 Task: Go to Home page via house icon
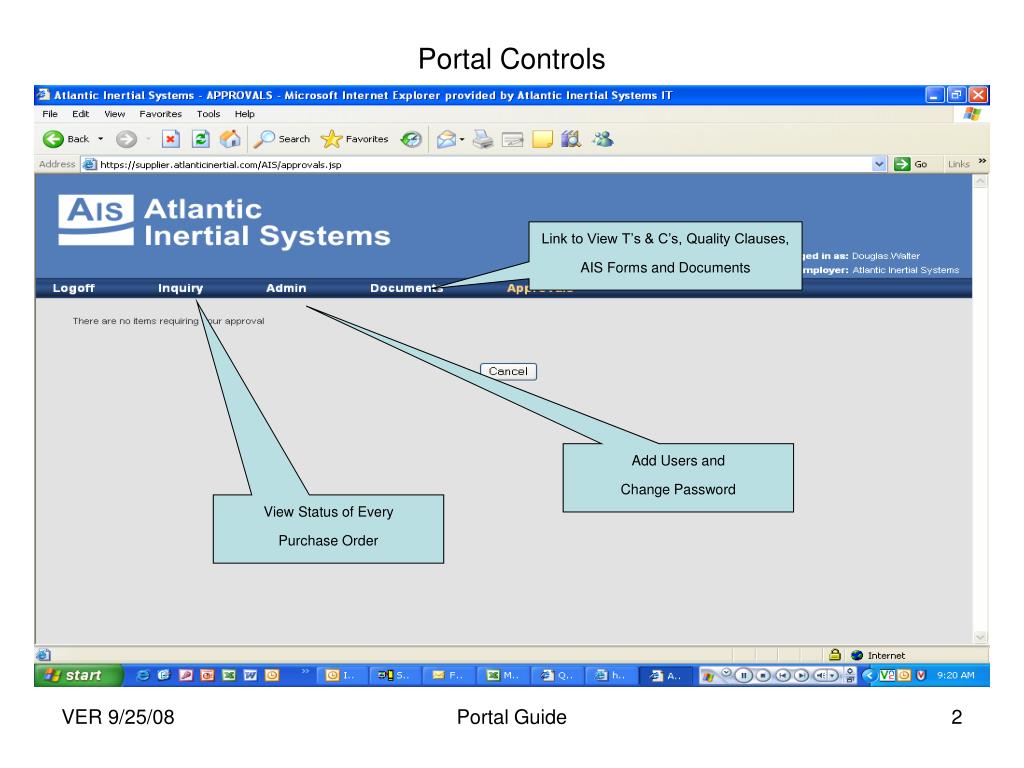tap(230, 139)
